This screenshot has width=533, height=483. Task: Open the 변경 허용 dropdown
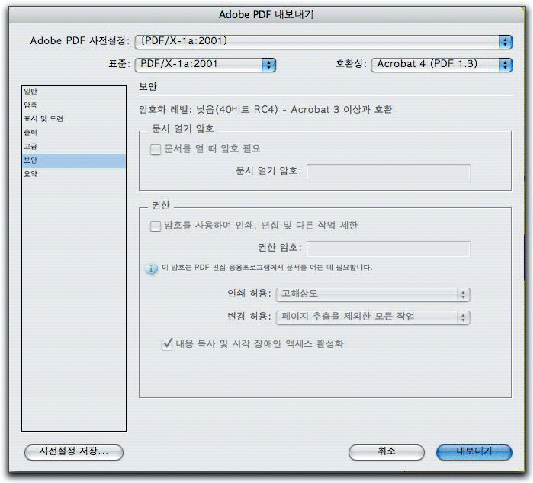point(373,317)
